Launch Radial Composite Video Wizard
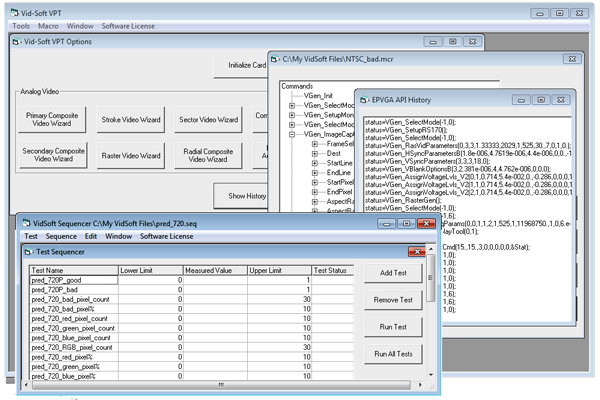 (x=208, y=155)
